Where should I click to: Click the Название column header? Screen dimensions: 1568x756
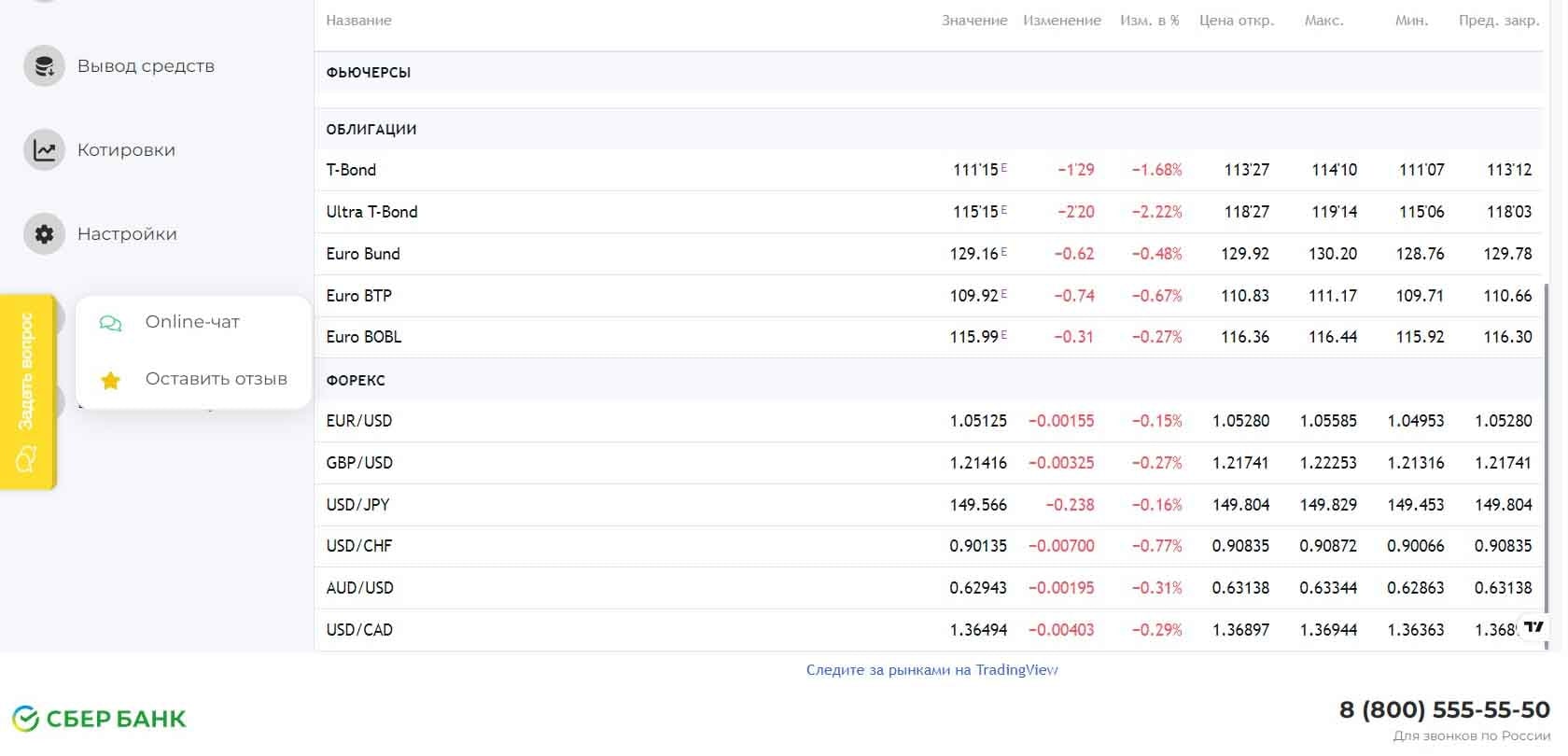(x=358, y=21)
